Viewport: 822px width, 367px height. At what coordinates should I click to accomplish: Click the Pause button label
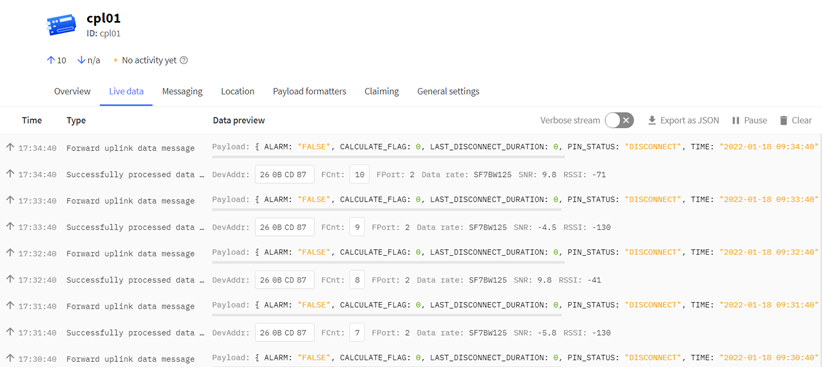tap(755, 121)
